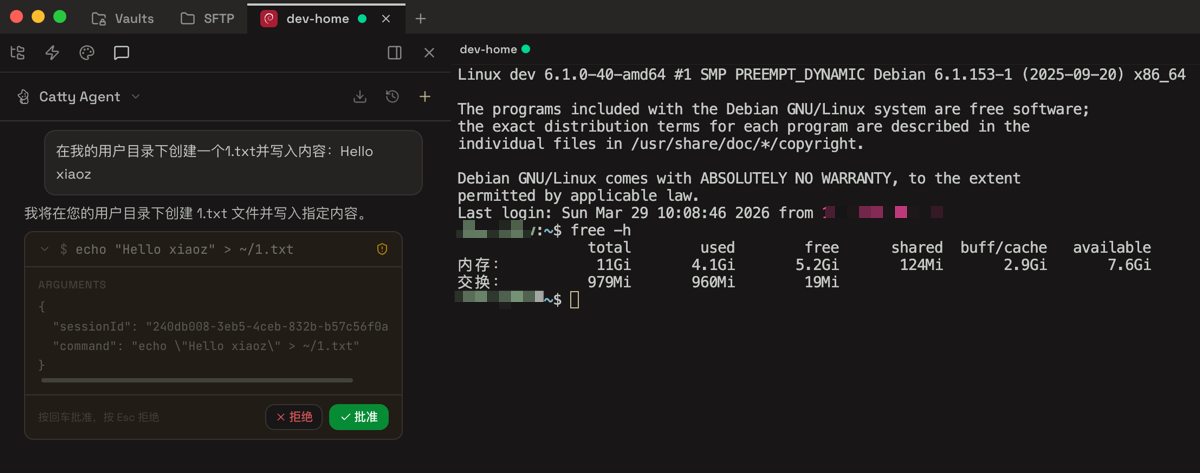Collapse the echo command details chevron
The width and height of the screenshot is (1200, 473).
coord(44,249)
